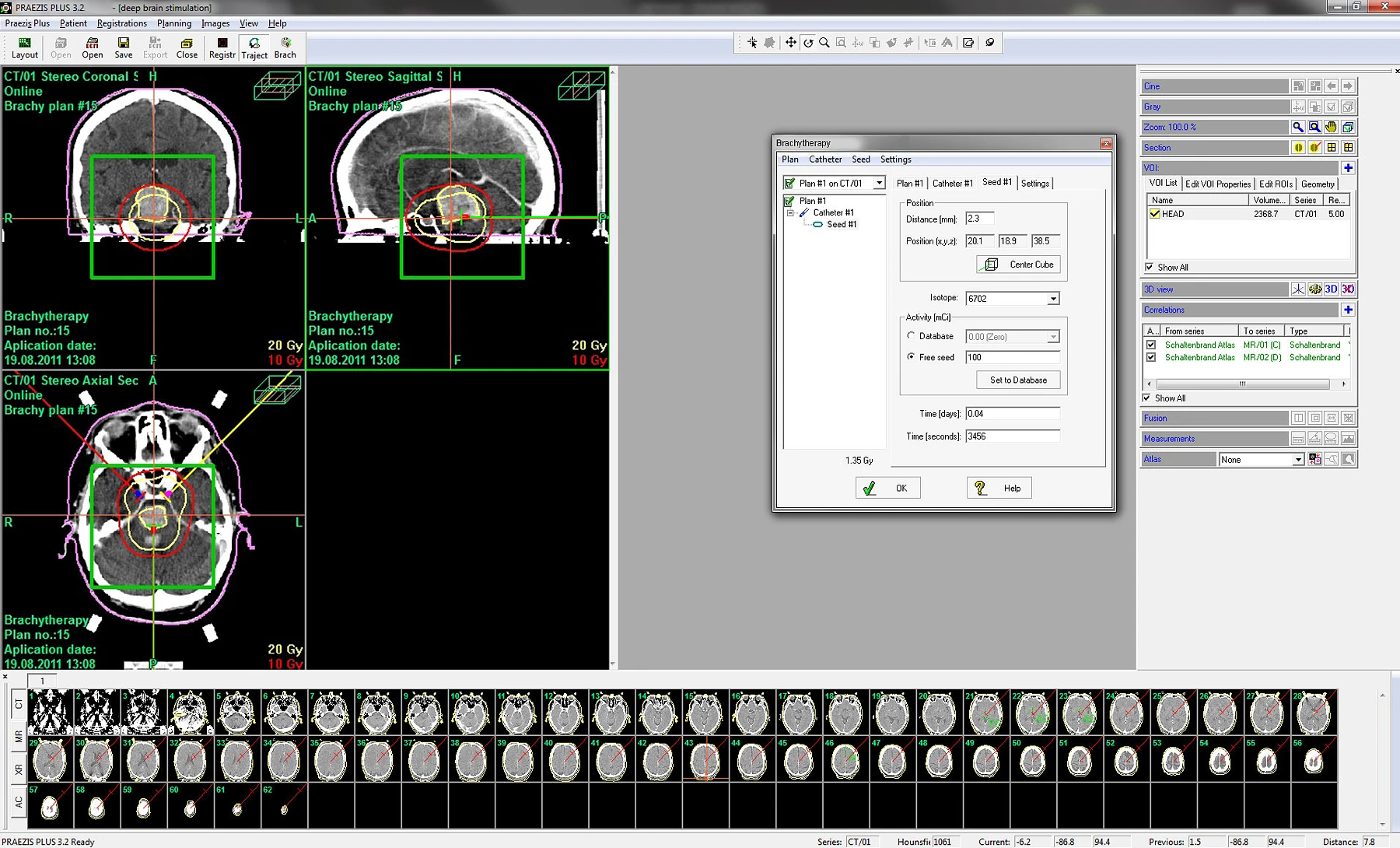Add a new VOI with plus icon
Viewport: 1400px width, 848px height.
tap(1348, 168)
